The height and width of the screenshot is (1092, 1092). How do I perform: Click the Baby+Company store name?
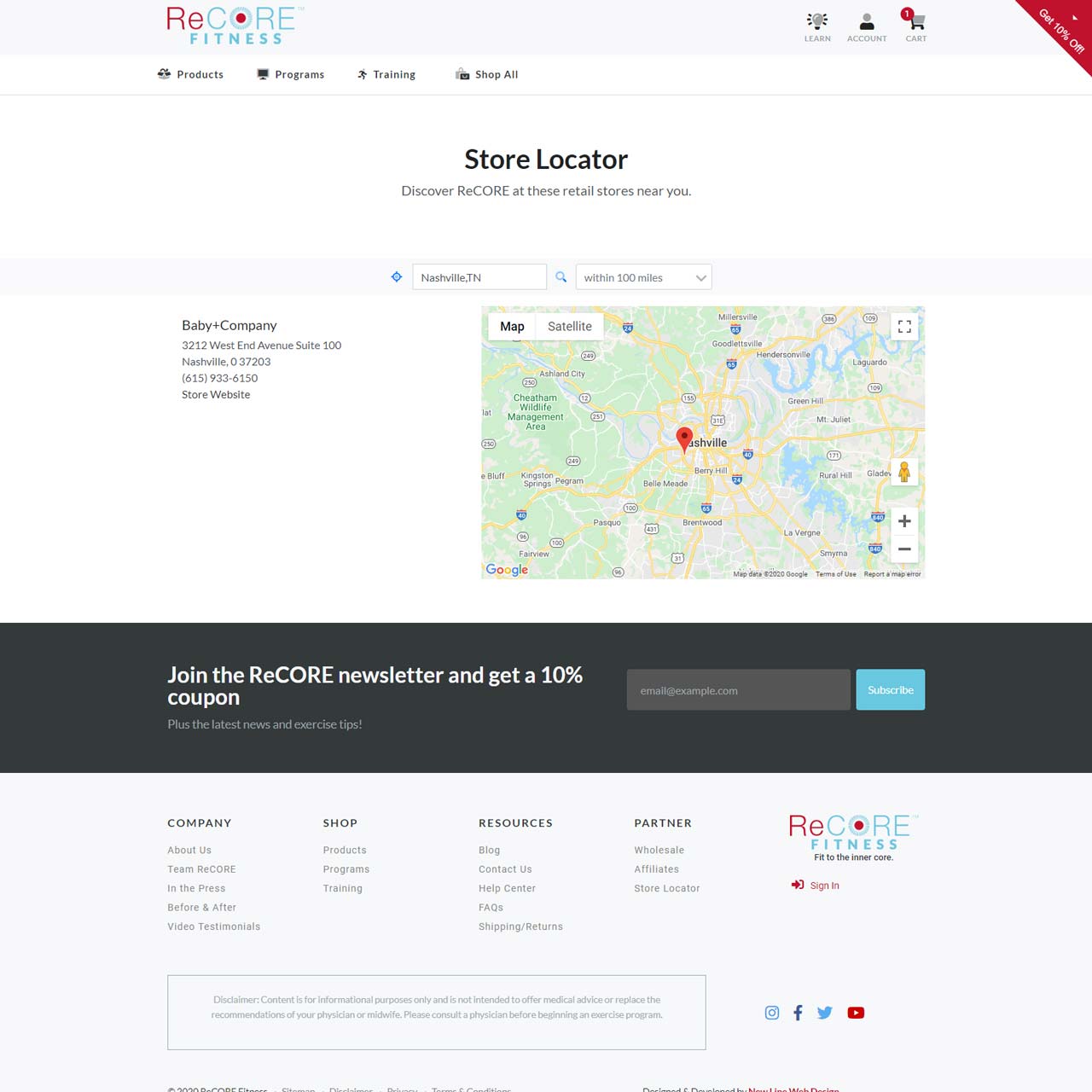pyautogui.click(x=229, y=325)
